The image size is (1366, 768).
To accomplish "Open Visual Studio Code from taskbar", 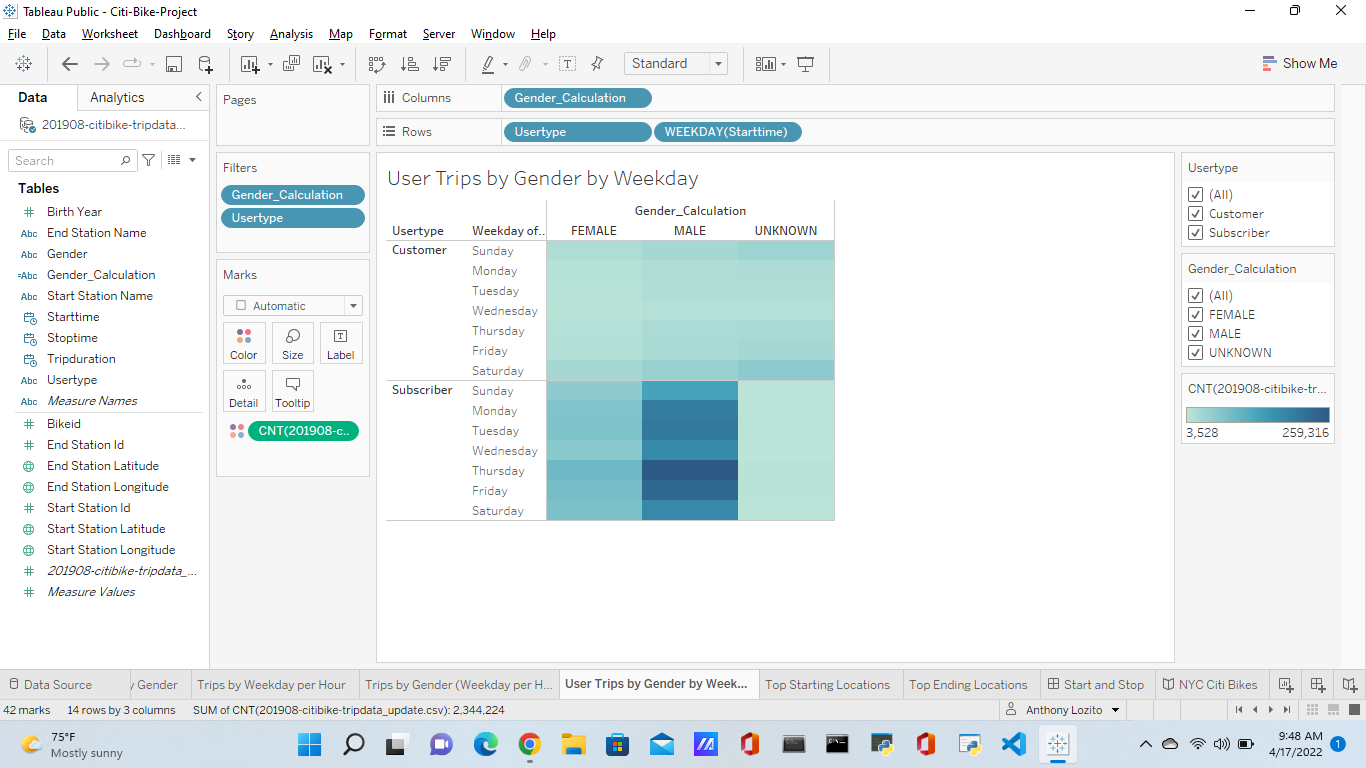I will 1013,744.
